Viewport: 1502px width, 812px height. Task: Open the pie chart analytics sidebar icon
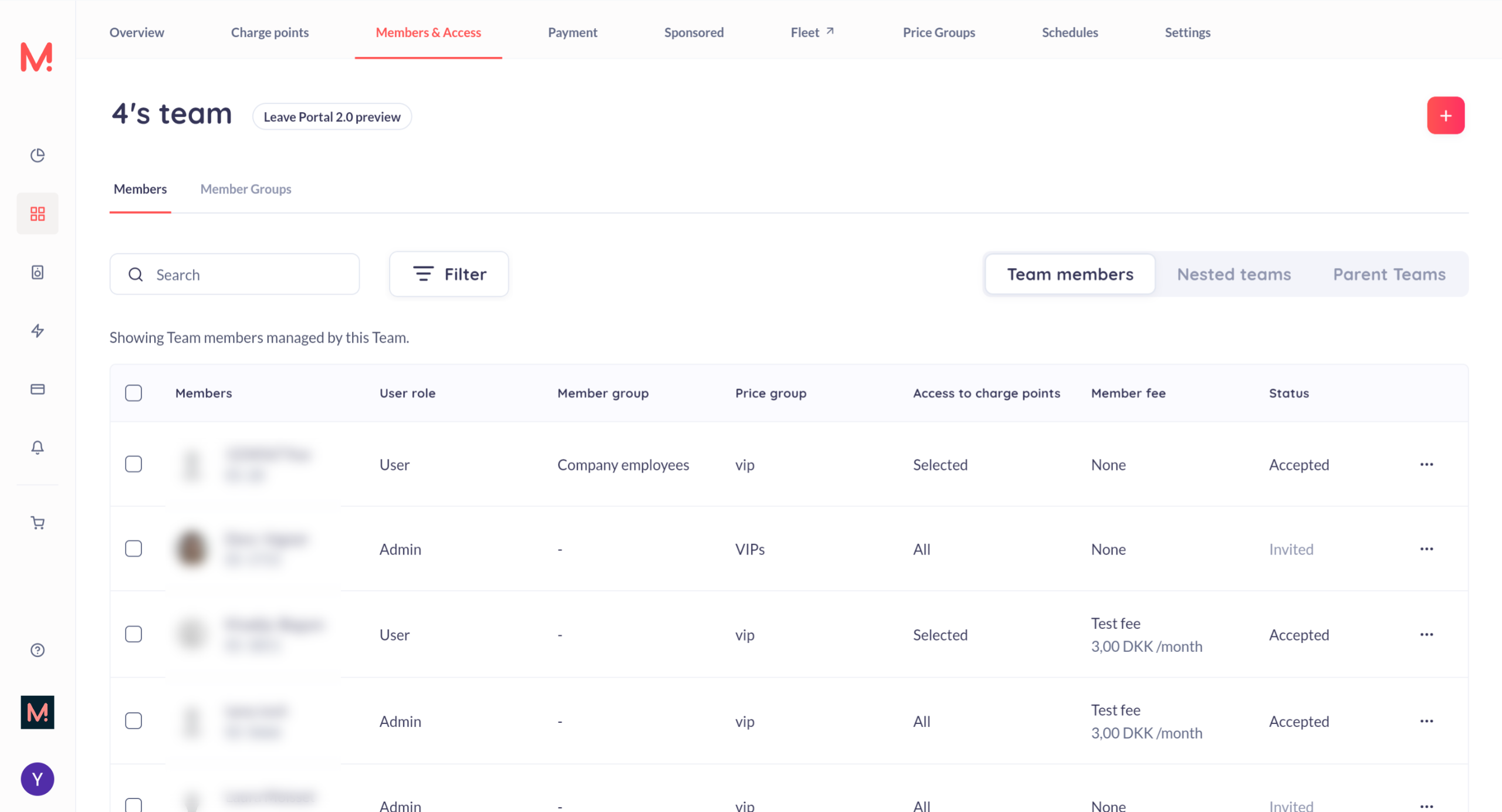[x=38, y=155]
